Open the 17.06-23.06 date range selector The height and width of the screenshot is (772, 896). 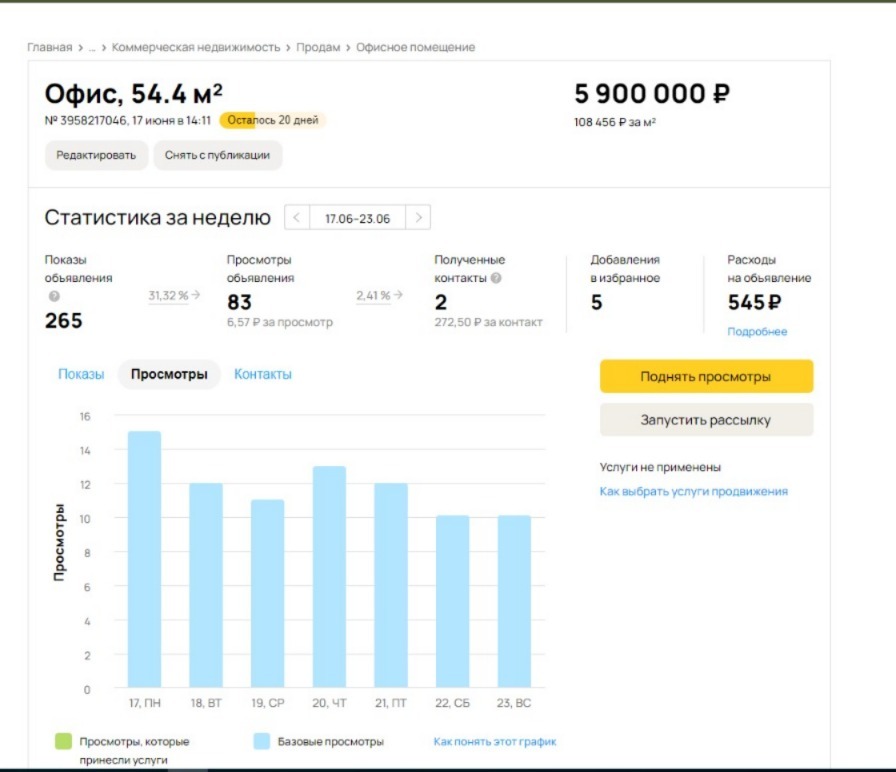[x=358, y=217]
